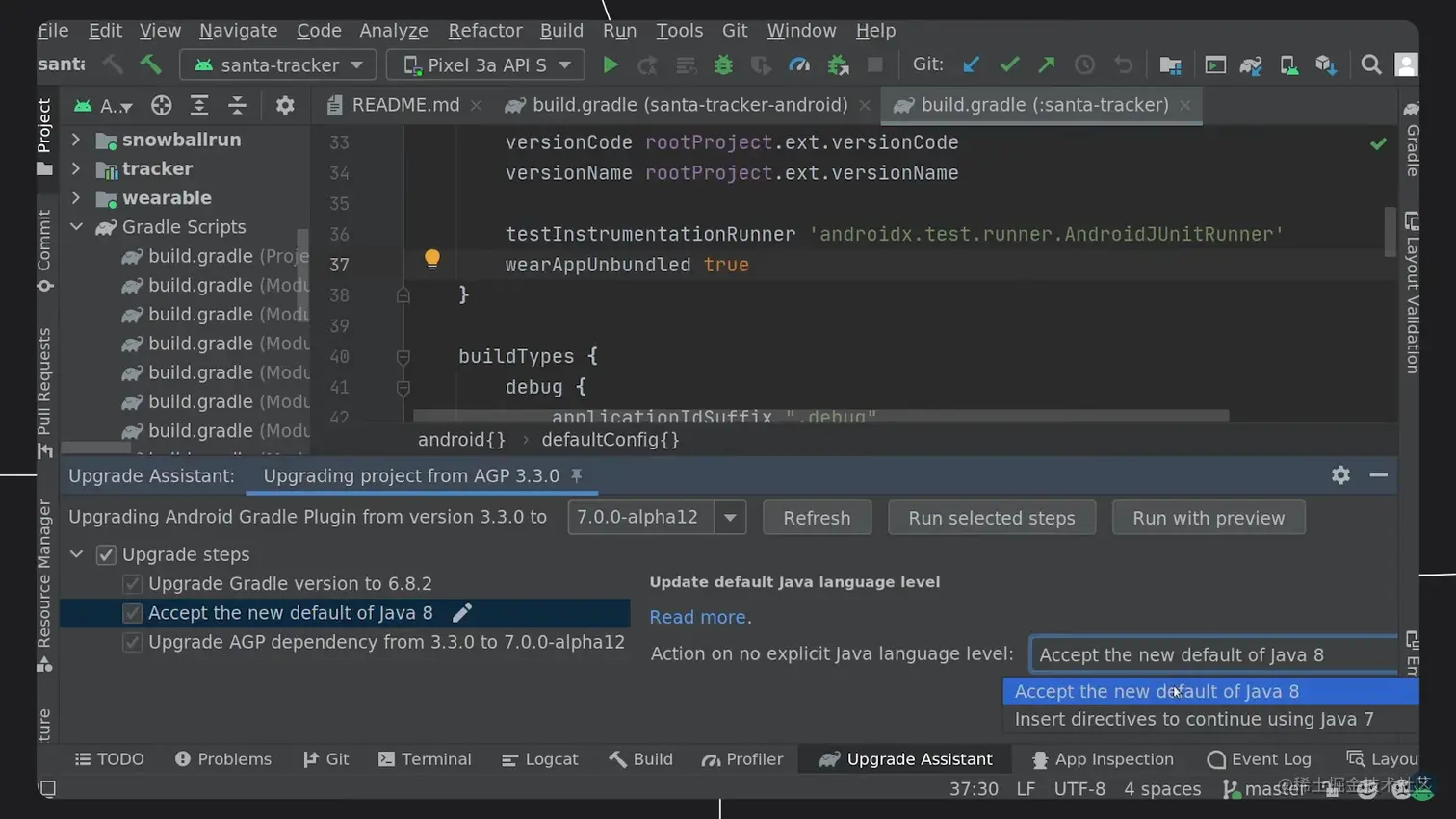Click the android{} breadcrumb

(x=461, y=440)
